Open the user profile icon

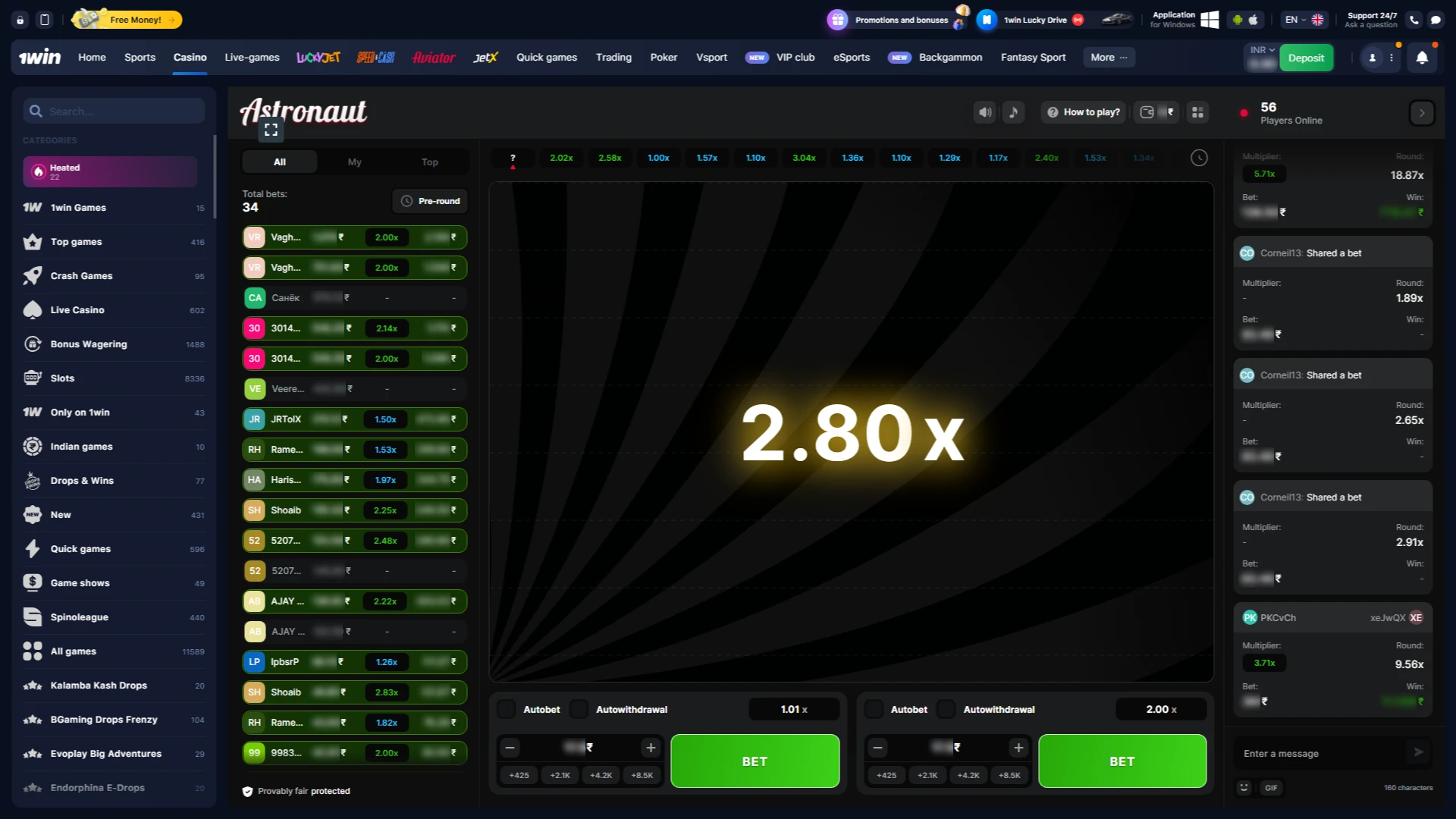(1372, 58)
